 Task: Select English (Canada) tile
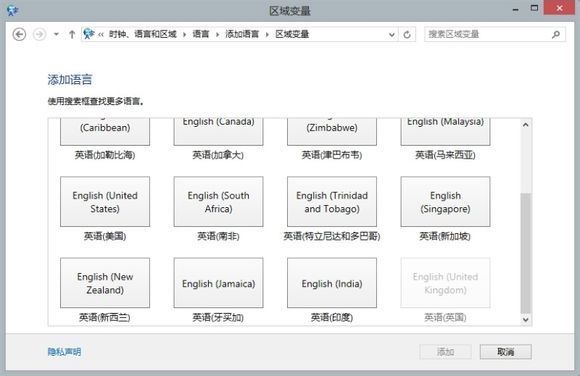point(219,132)
